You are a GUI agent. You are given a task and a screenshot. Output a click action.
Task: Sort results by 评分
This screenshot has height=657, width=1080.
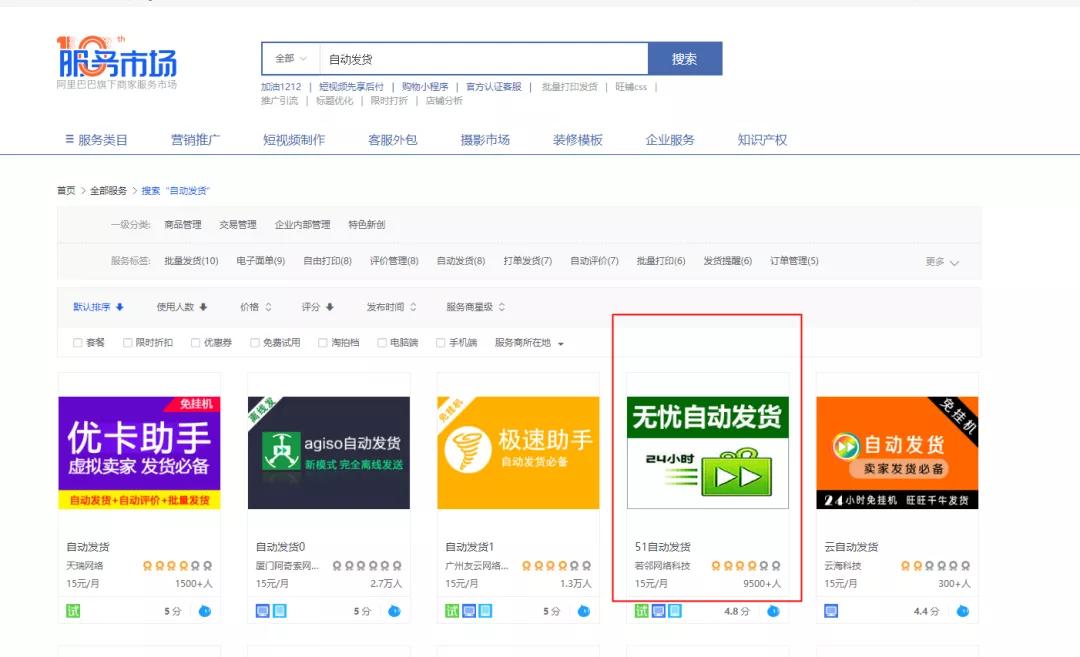[x=318, y=307]
